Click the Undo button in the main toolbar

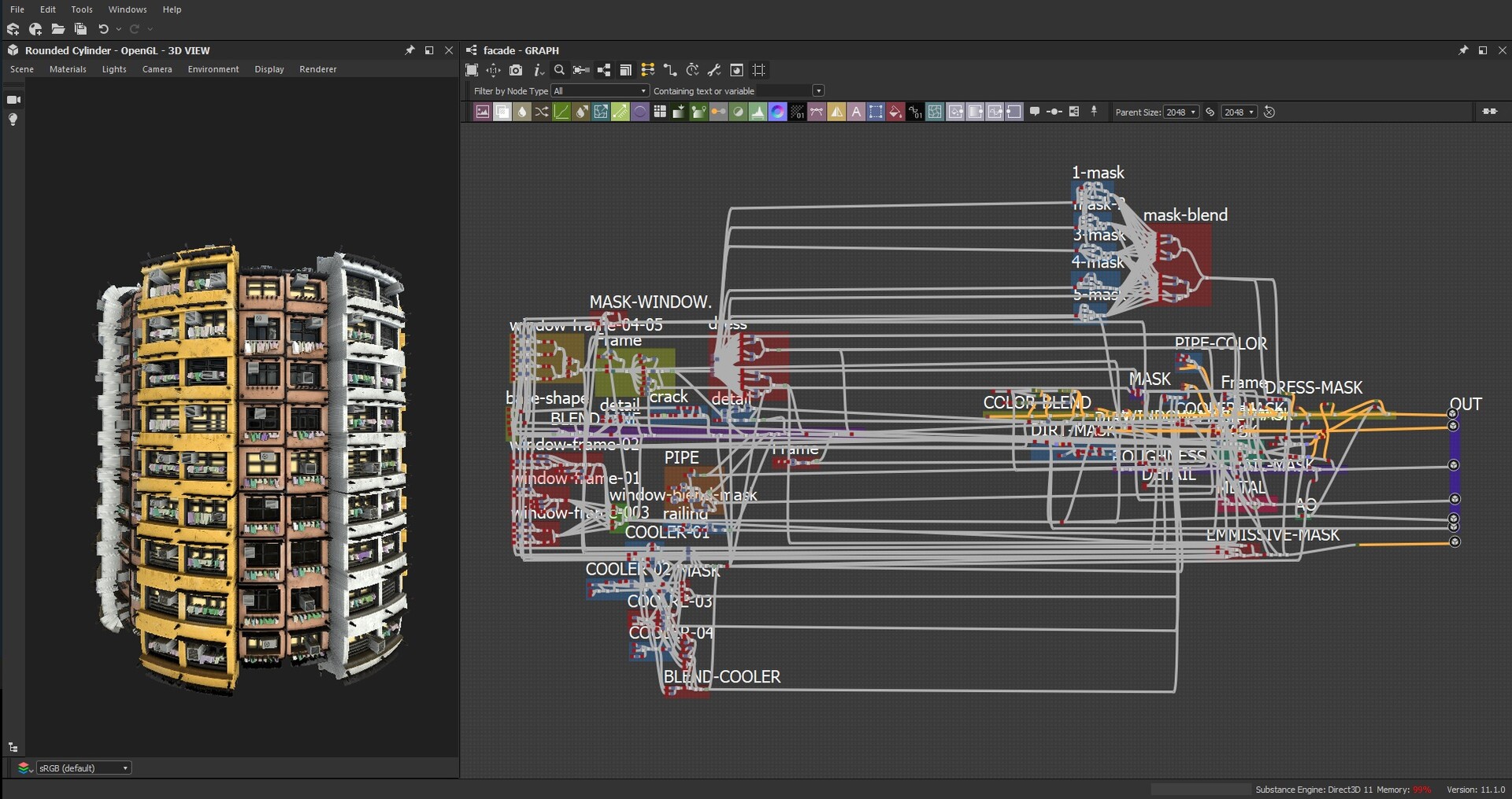(103, 29)
